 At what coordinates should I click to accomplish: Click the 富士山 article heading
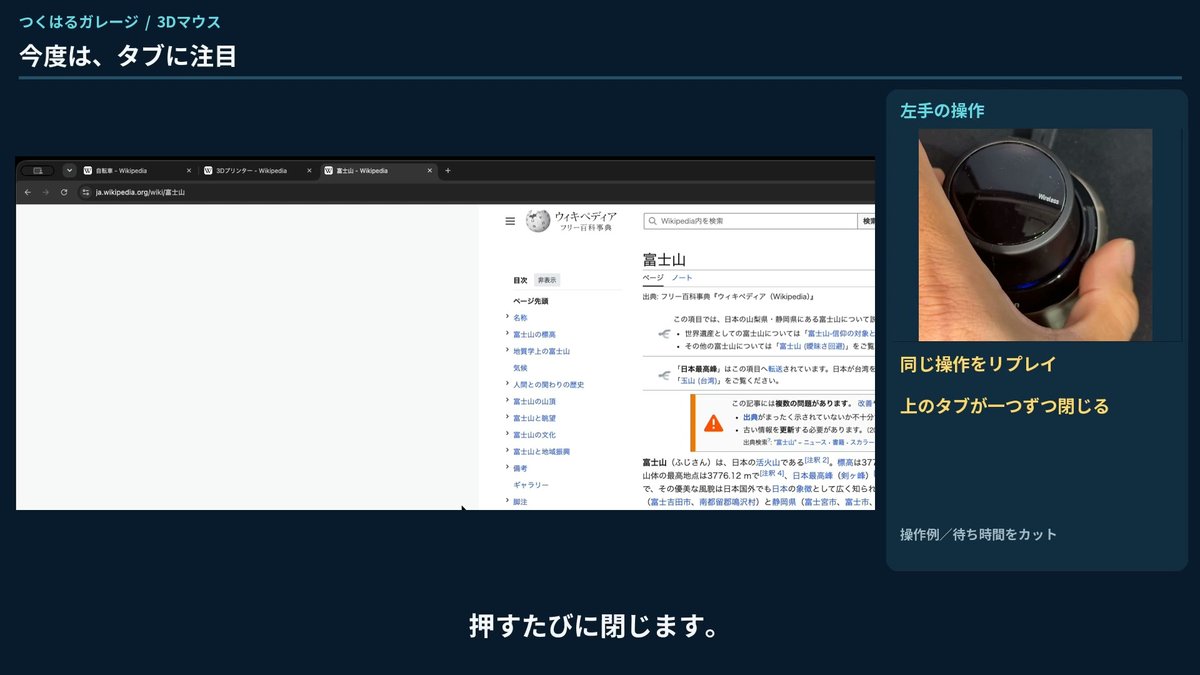coord(664,259)
